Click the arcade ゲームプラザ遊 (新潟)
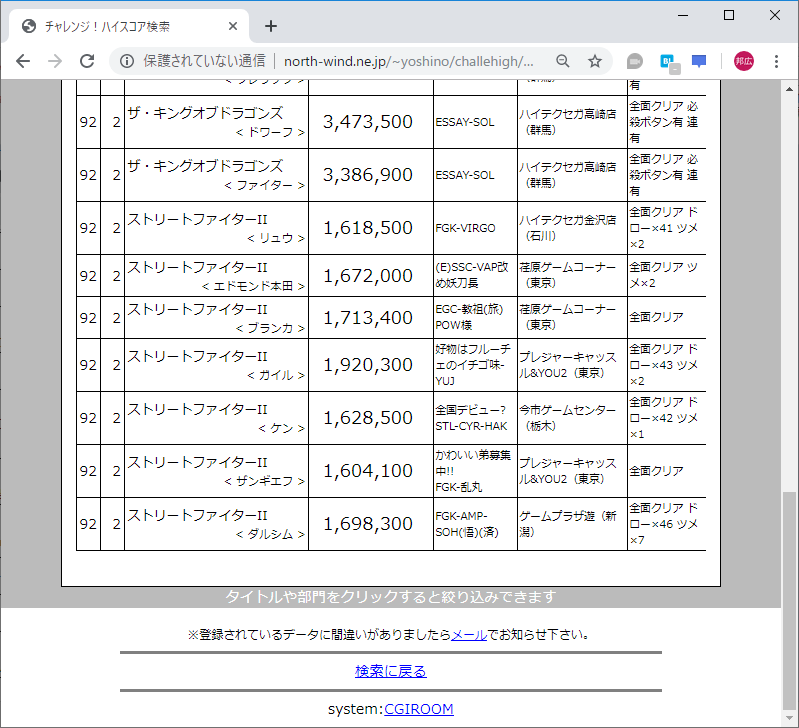This screenshot has height=728, width=799. pos(568,524)
